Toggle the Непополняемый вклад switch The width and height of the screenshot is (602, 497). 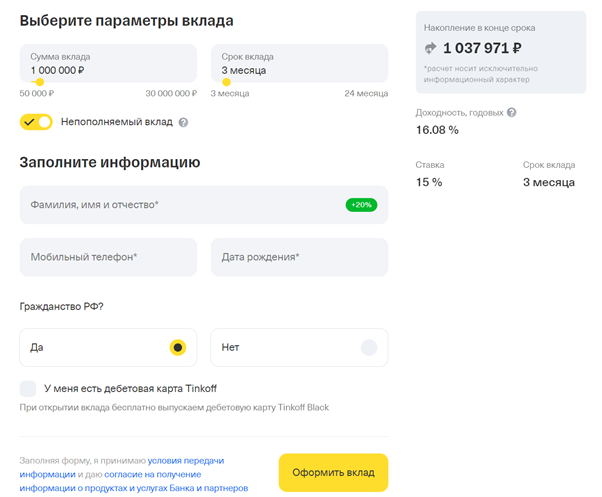(36, 122)
